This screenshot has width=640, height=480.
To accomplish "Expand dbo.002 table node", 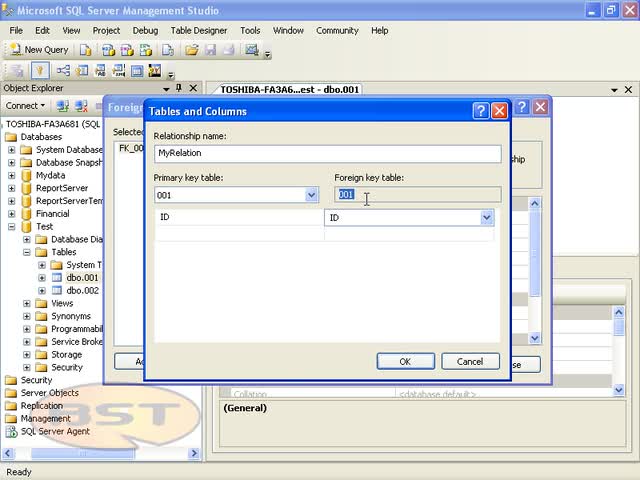I will pos(42,291).
